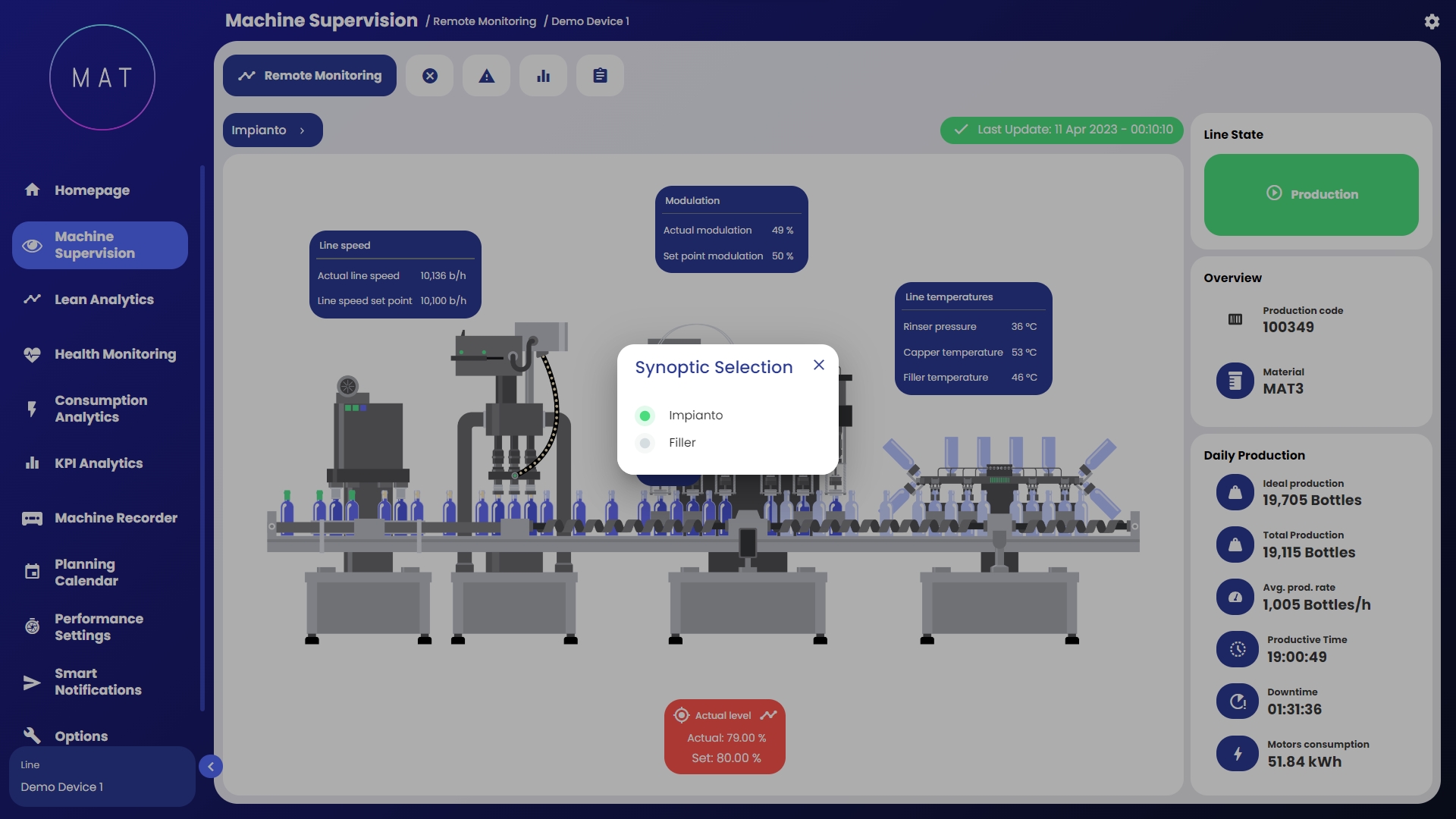Select the Impianto radio option
The image size is (1456, 819).
coord(645,416)
